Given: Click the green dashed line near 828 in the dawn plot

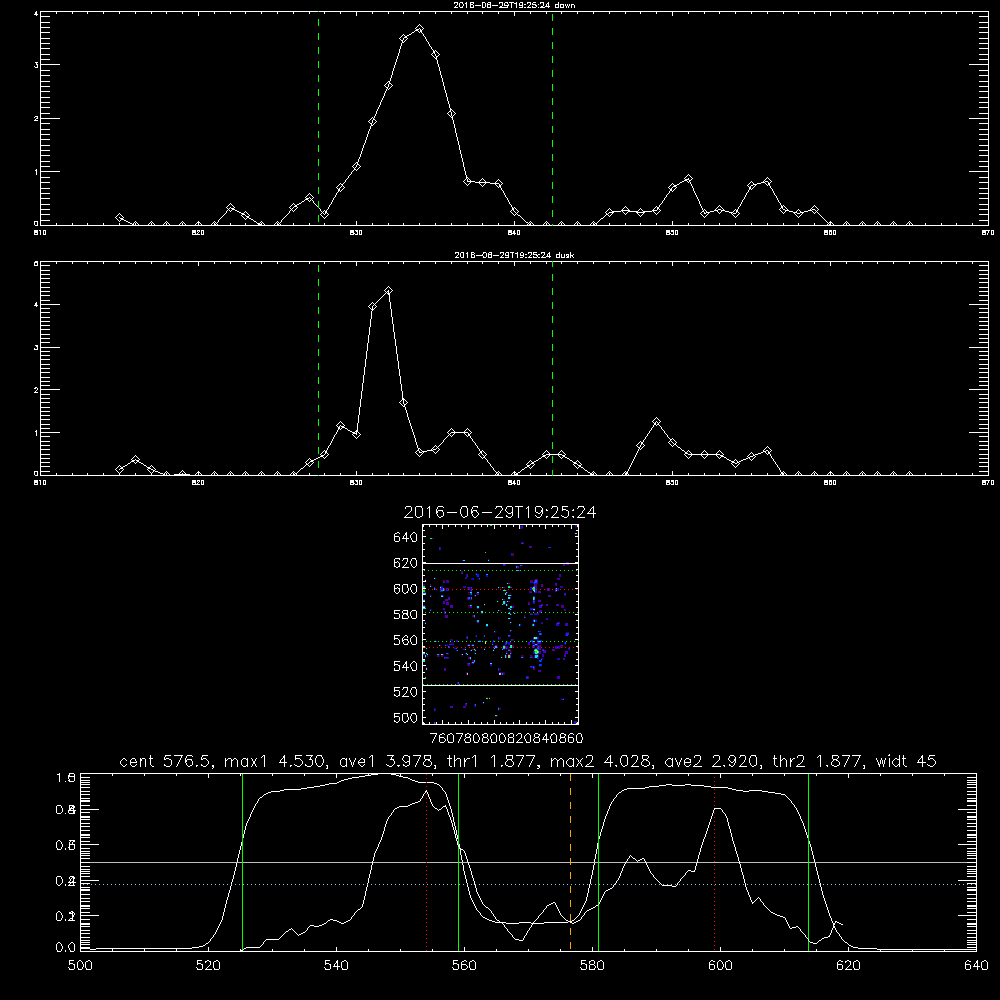Looking at the screenshot, I should point(318,118).
